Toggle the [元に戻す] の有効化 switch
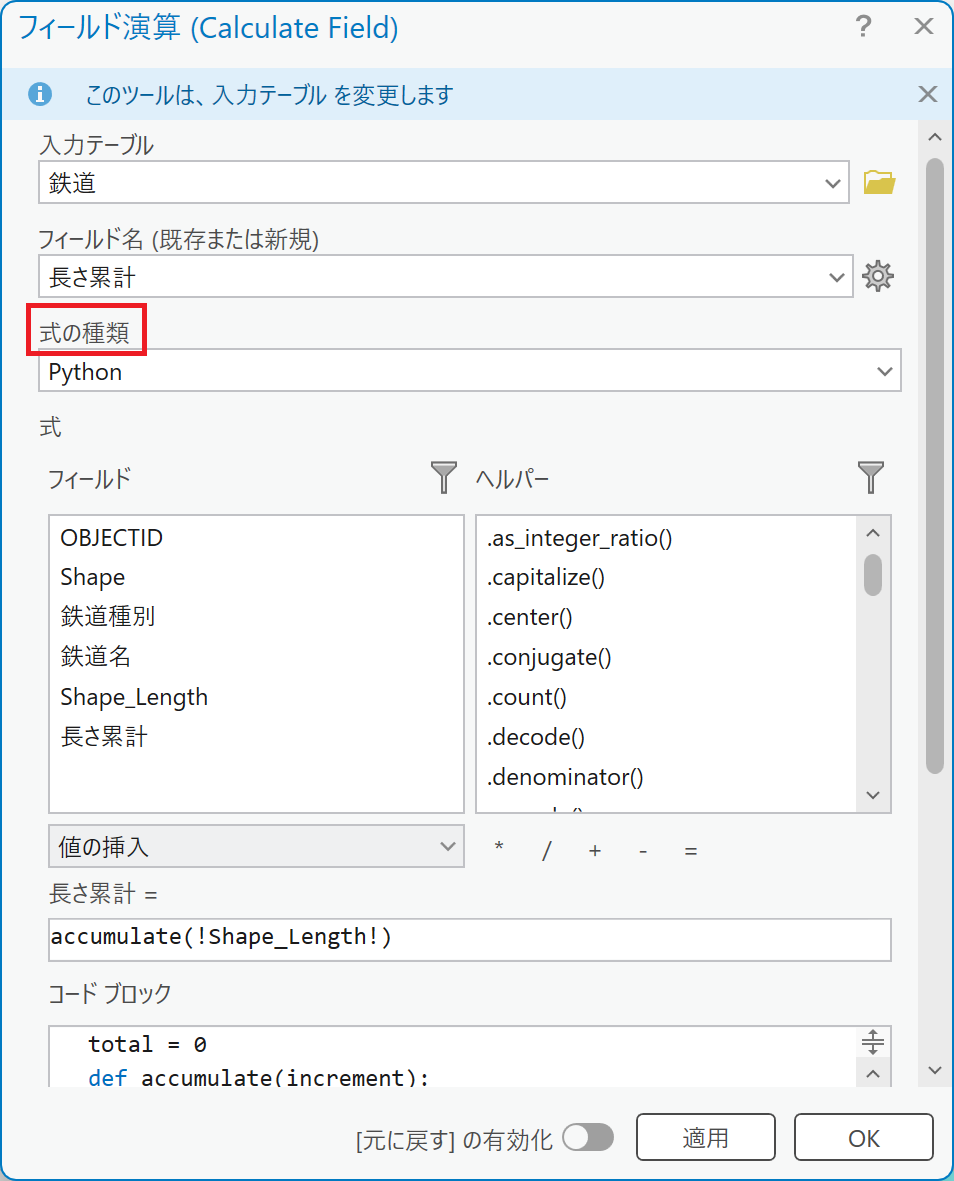Screen dimensions: 954x1181 point(587,1137)
